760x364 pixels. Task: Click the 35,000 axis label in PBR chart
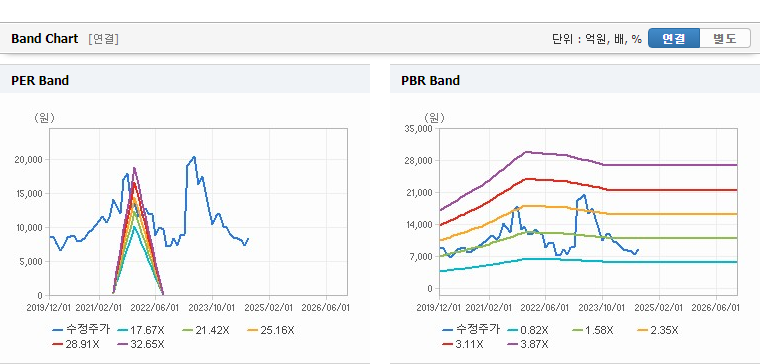[418, 128]
